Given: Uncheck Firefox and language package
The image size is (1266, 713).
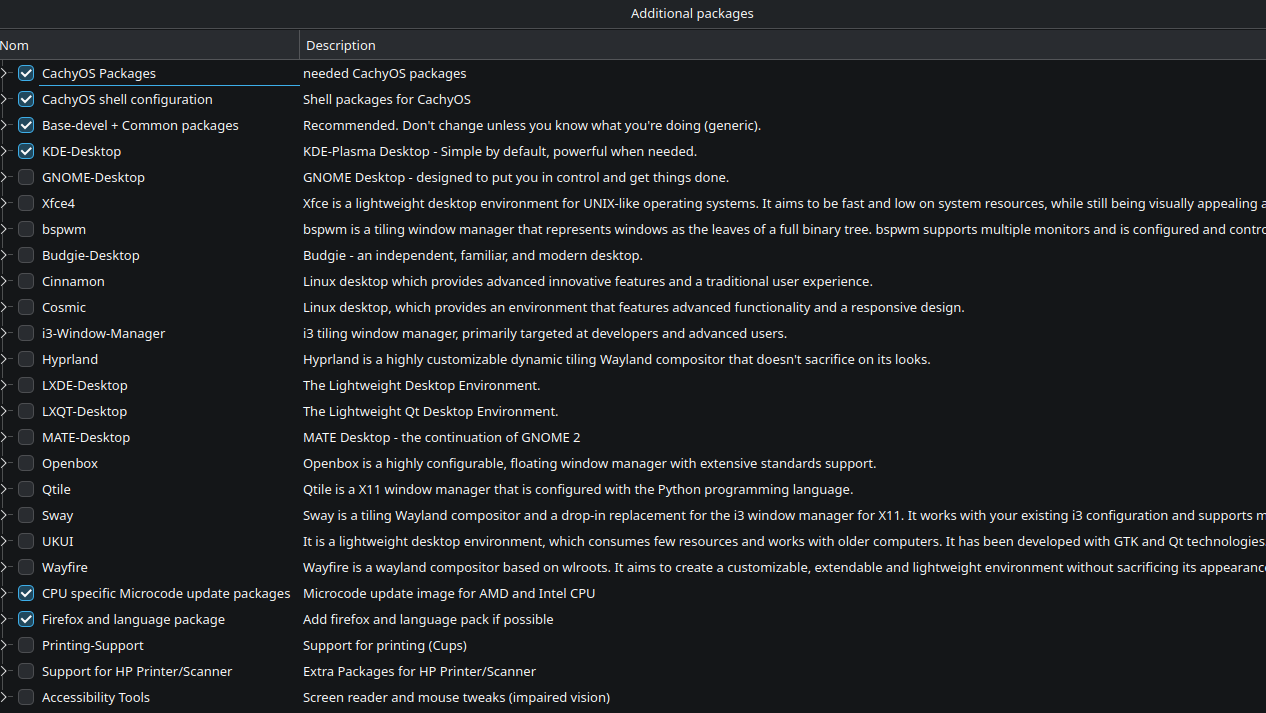Looking at the screenshot, I should click(x=26, y=619).
